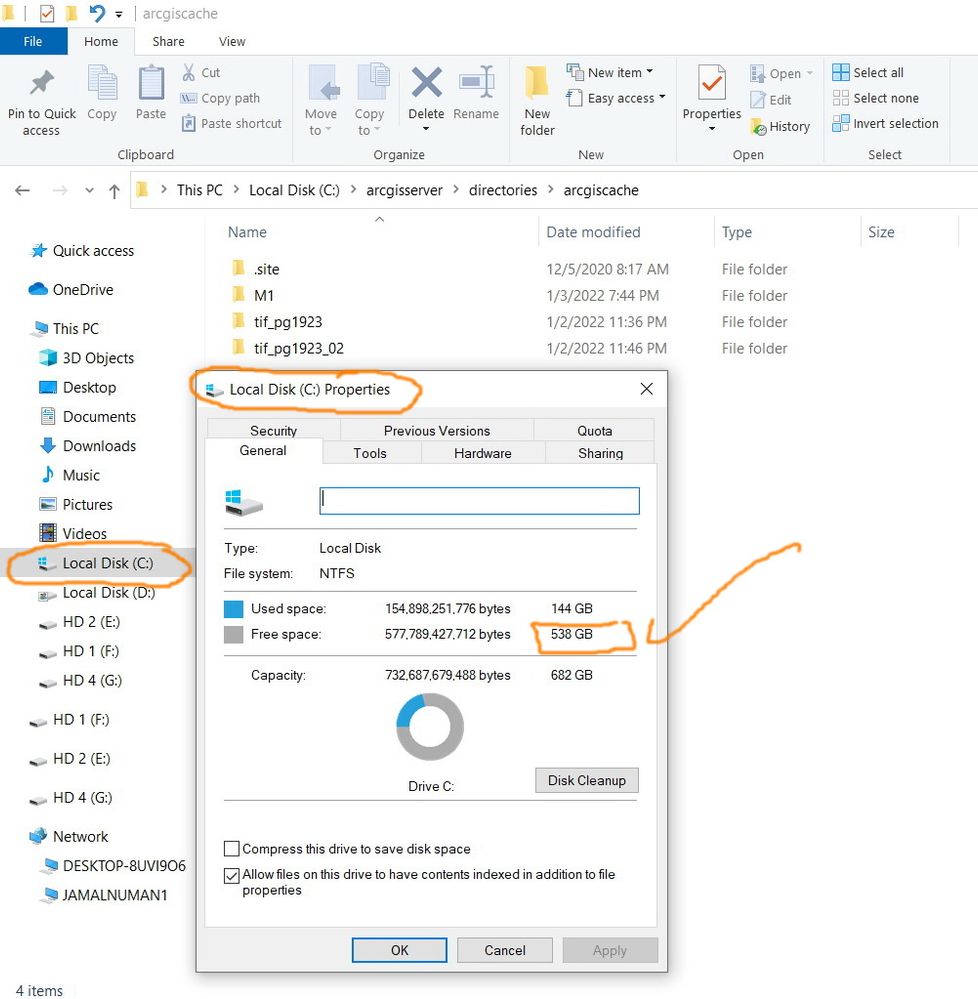Open the Security tab in Properties
The width and height of the screenshot is (978, 999).
click(273, 430)
